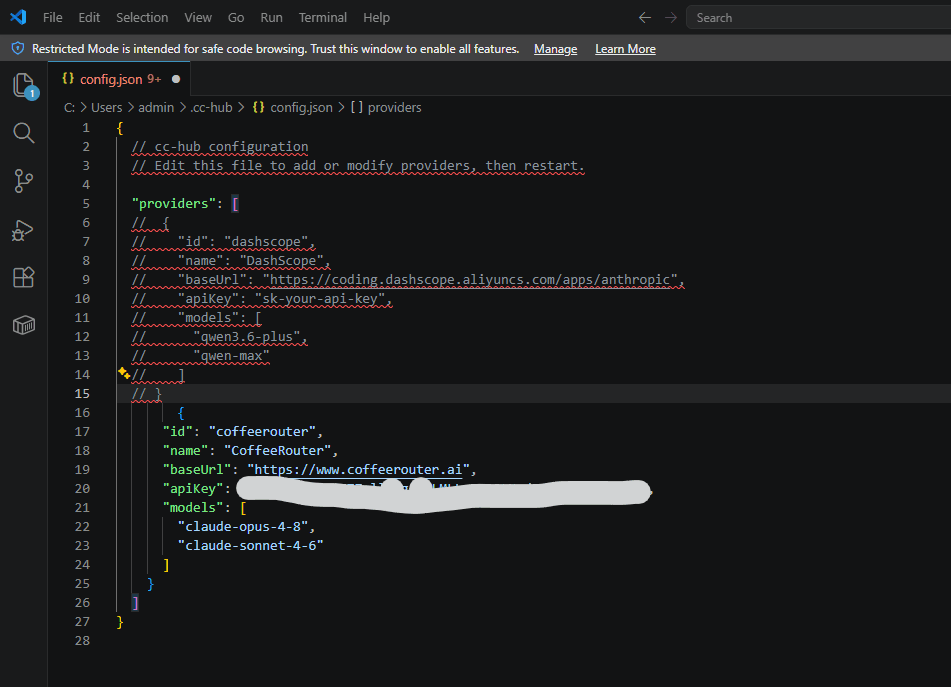Go back with the left arrow
Screen dimensions: 951x687
point(645,18)
